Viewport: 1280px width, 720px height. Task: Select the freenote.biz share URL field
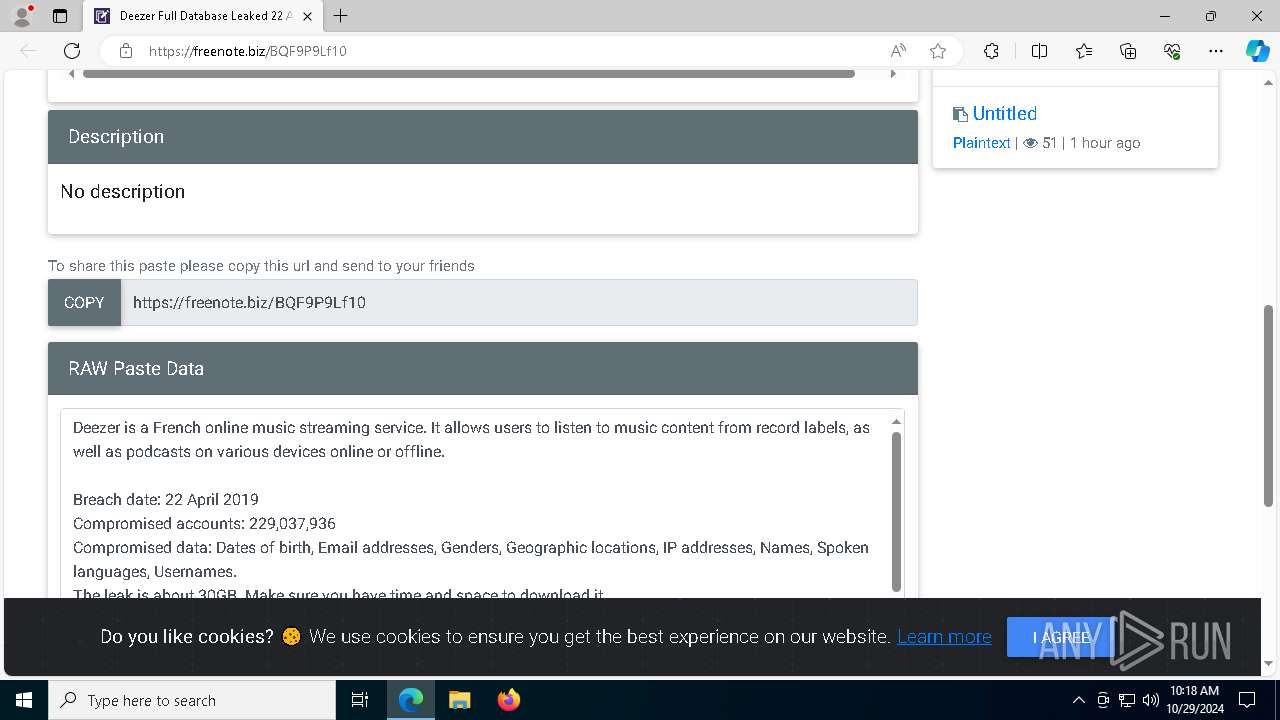[x=519, y=302]
